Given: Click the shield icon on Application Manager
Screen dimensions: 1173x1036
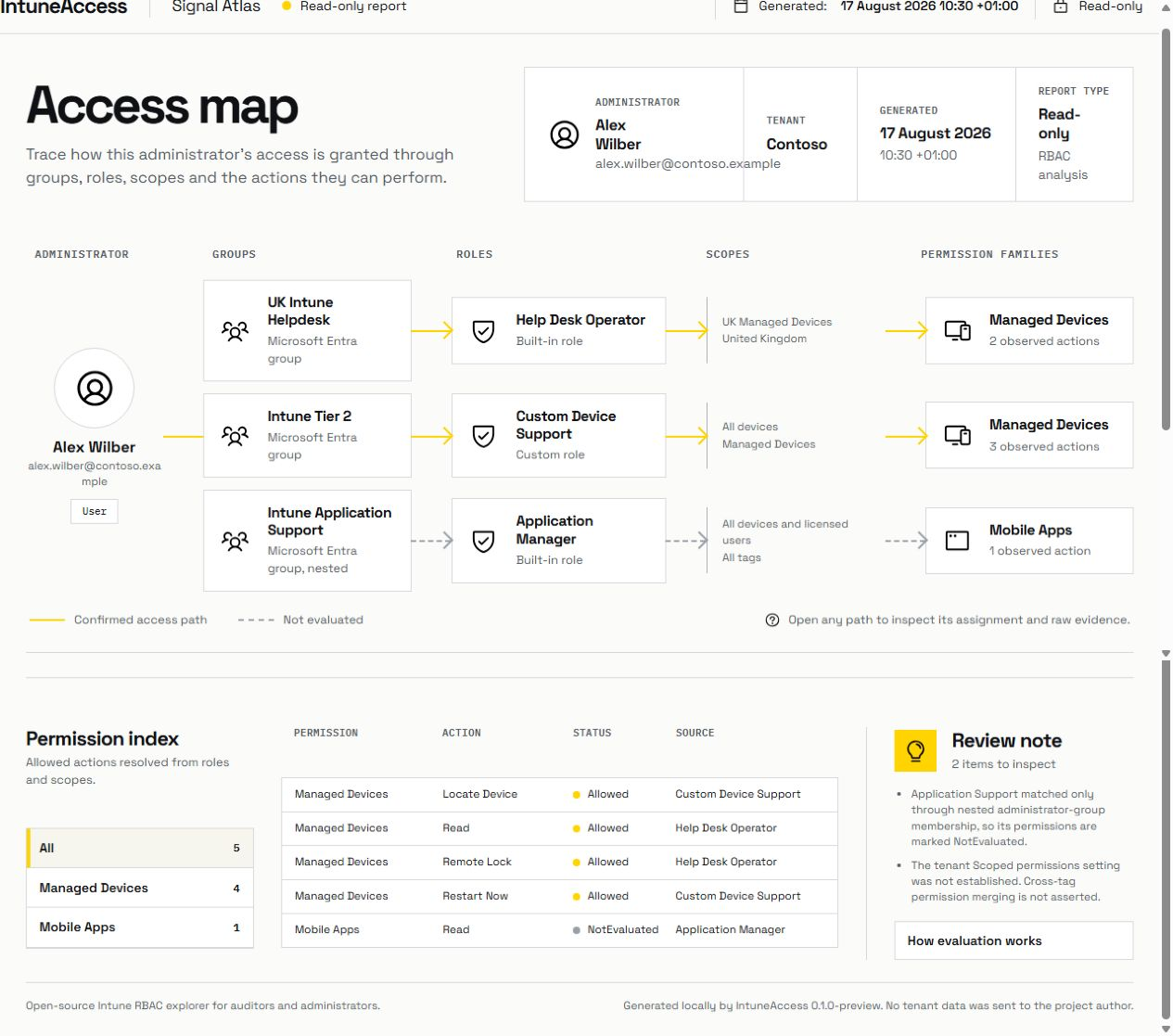Looking at the screenshot, I should click(483, 541).
